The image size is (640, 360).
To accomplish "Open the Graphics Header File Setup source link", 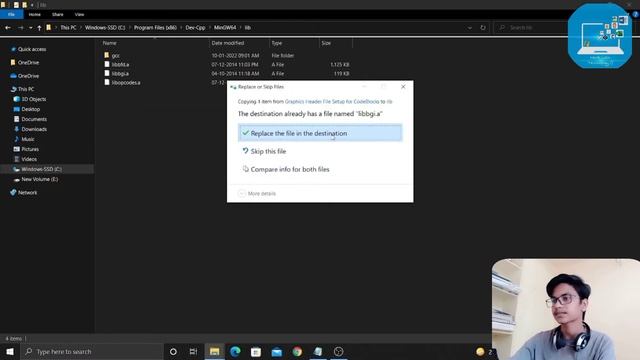I will (332, 102).
